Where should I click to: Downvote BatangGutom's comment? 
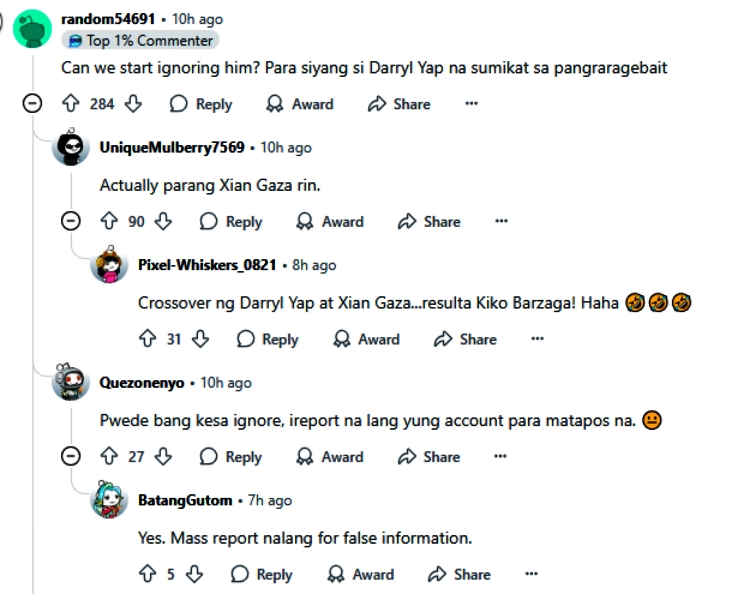pyautogui.click(x=195, y=574)
